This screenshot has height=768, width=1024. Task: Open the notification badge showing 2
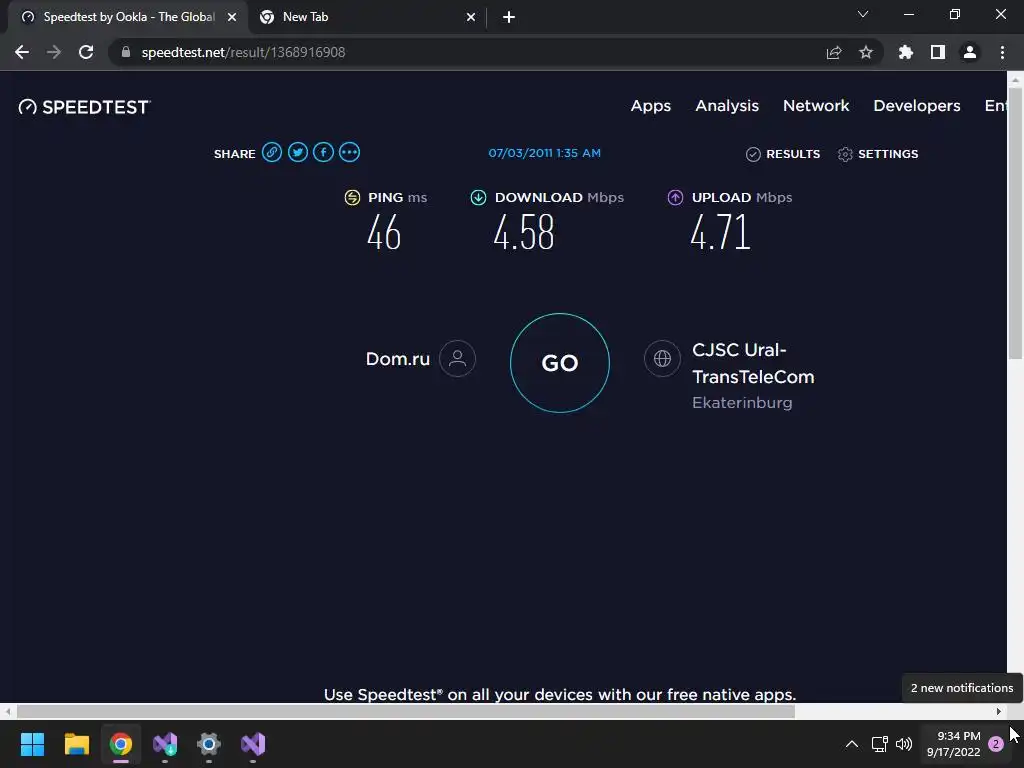pyautogui.click(x=996, y=744)
